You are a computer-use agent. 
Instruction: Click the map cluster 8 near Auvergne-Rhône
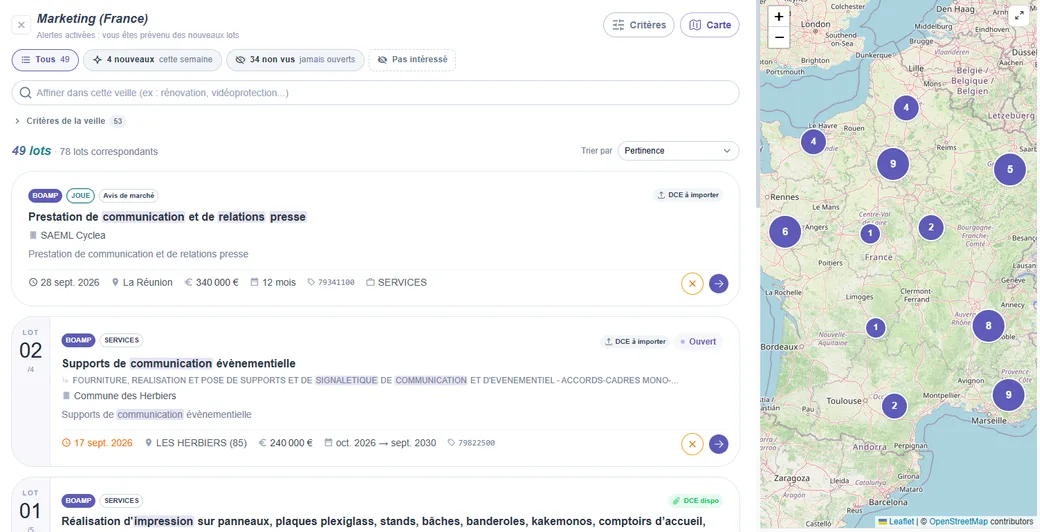click(988, 326)
